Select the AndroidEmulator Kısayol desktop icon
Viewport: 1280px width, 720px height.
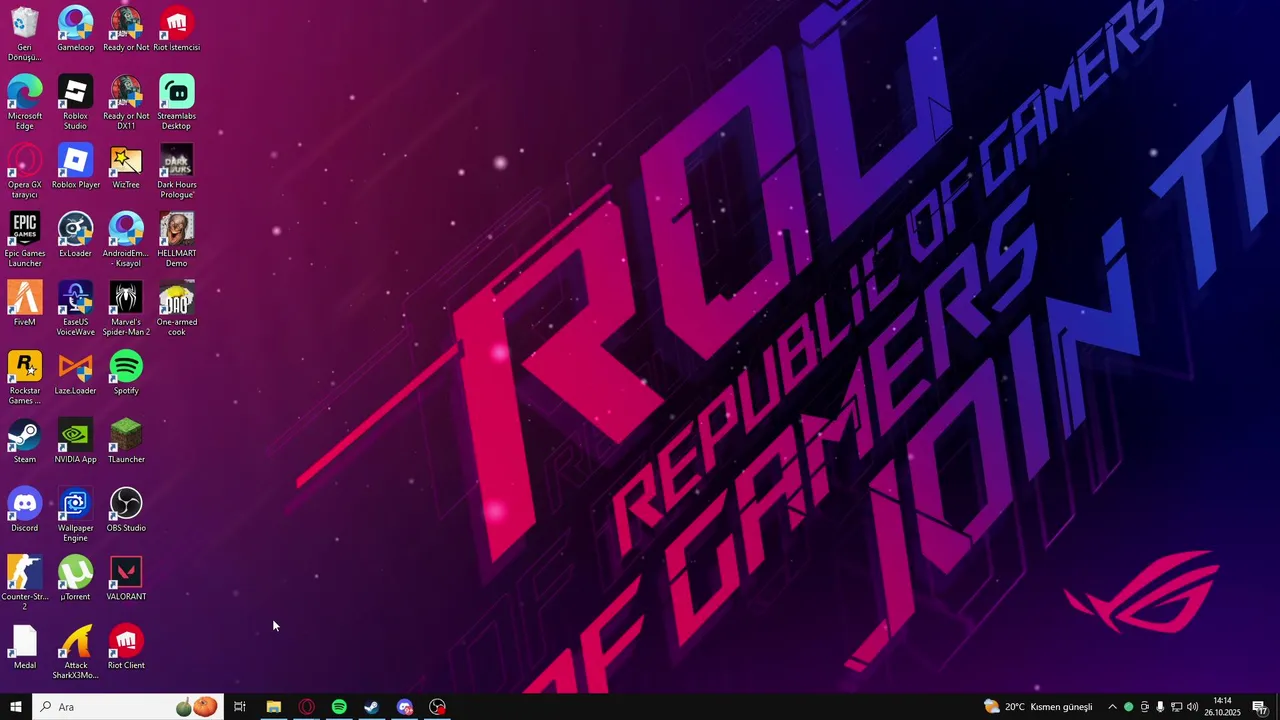pyautogui.click(x=126, y=240)
